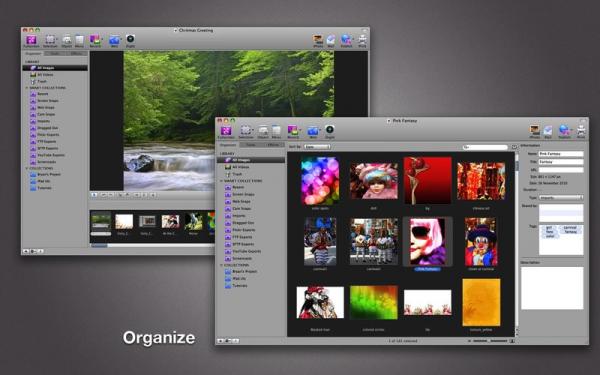Click the URL field in Information panel
The height and width of the screenshot is (375, 600).
[561, 170]
